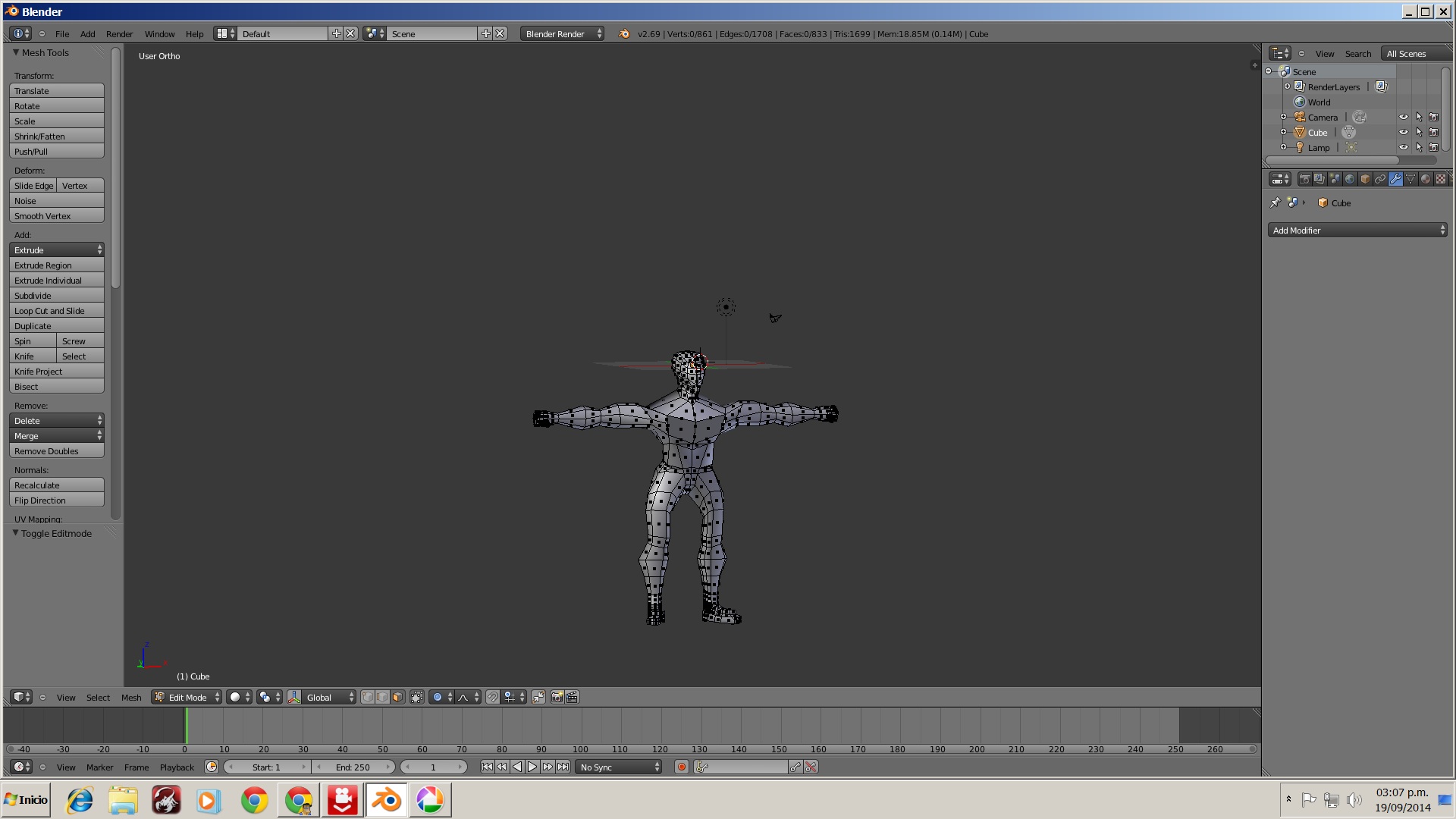Open the Render menu
The width and height of the screenshot is (1456, 819).
pos(119,34)
